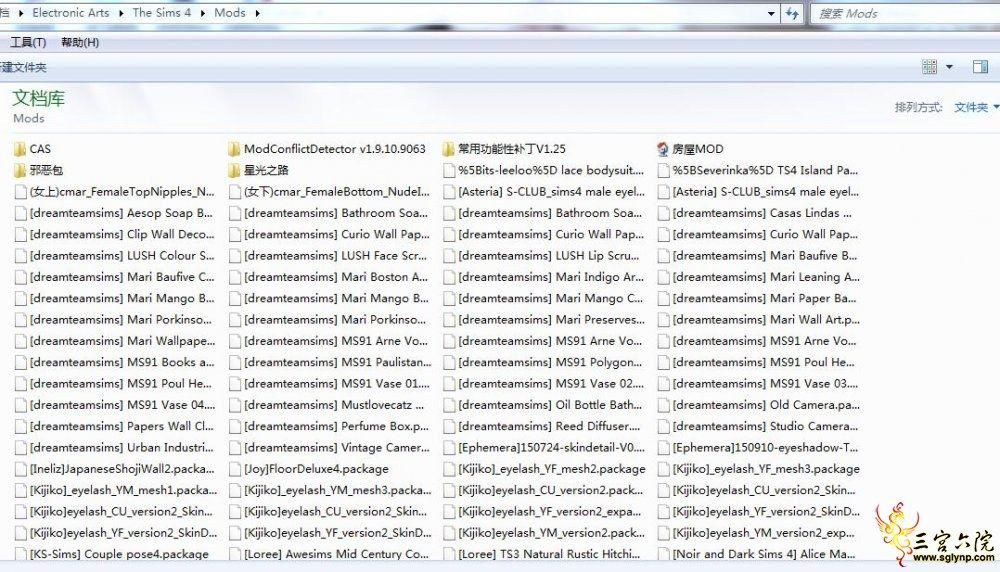Open address bar history dropdown arrow
The width and height of the screenshot is (1000, 572).
click(771, 13)
